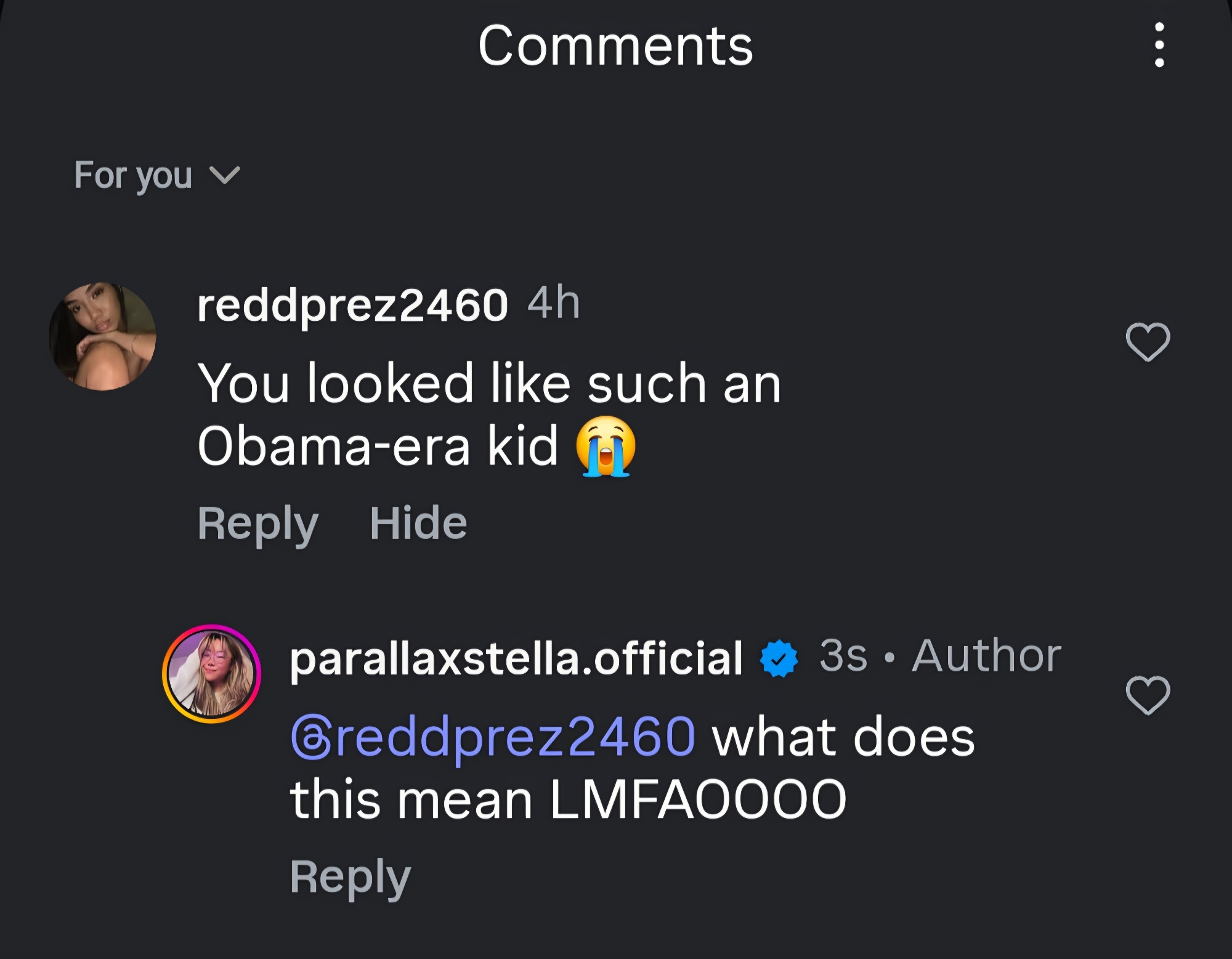Open the three-dot more options menu
The height and width of the screenshot is (959, 1232).
click(x=1159, y=45)
